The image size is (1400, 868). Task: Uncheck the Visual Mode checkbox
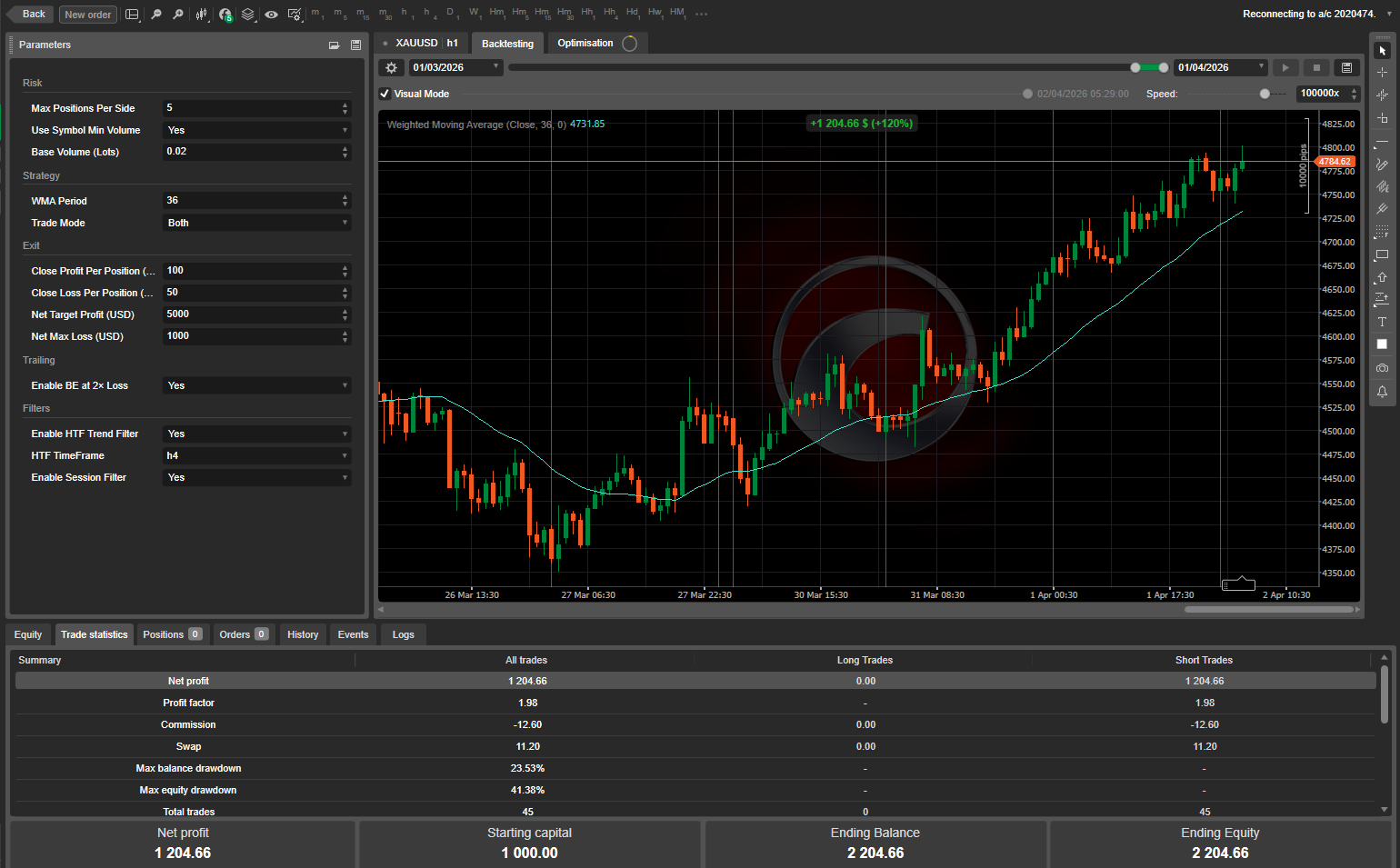click(385, 93)
